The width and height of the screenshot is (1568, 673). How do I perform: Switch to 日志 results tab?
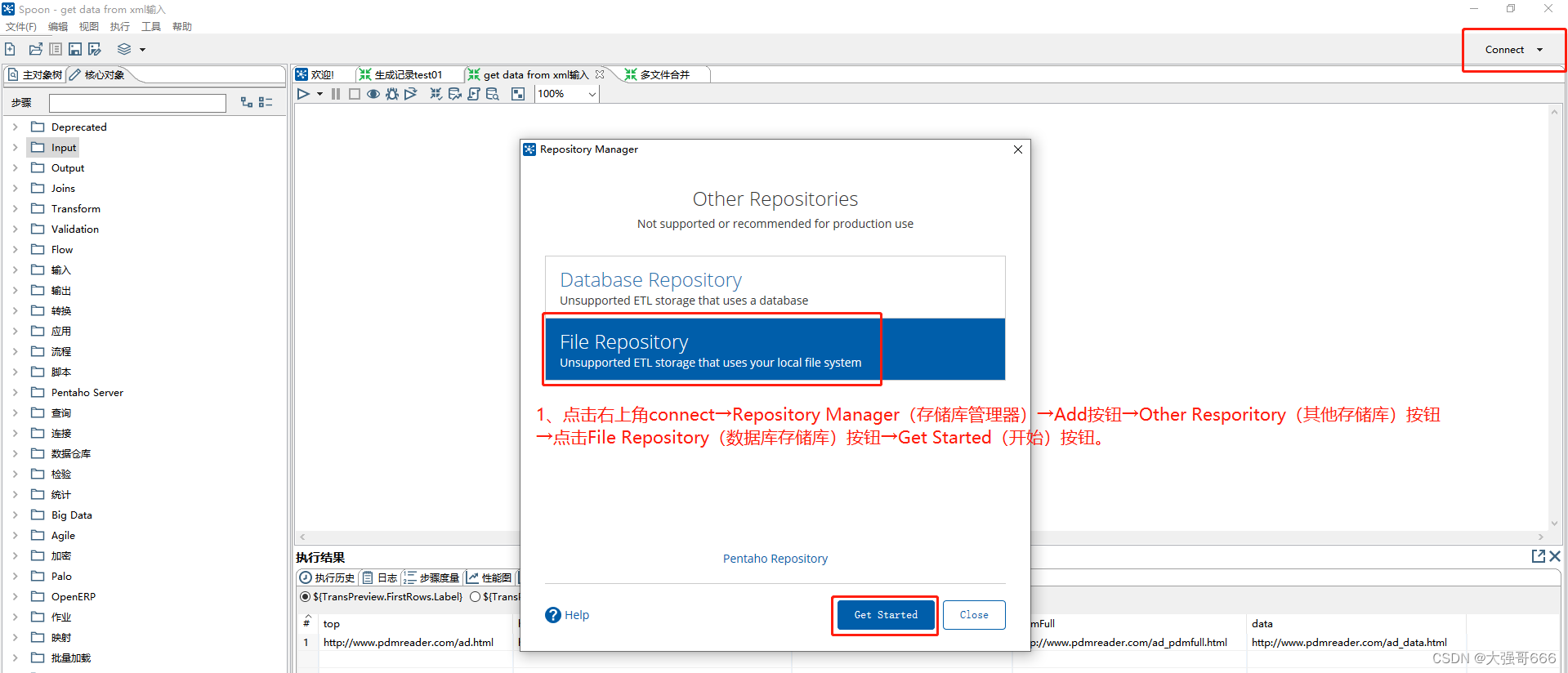click(380, 577)
